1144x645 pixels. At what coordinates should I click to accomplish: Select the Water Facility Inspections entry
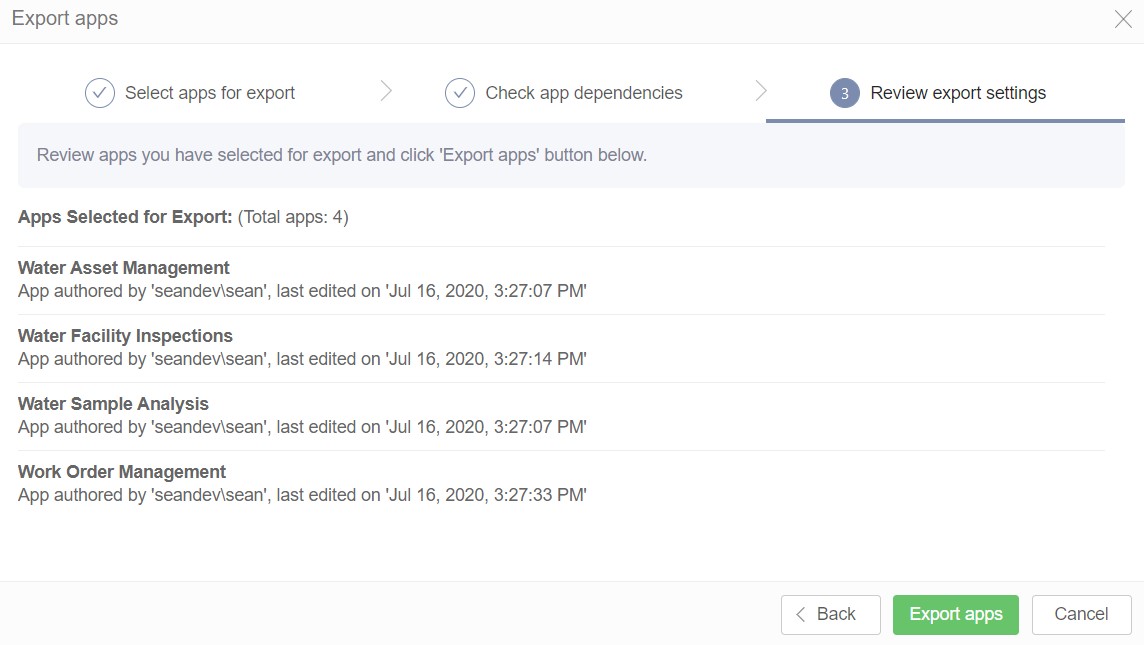[x=125, y=336]
